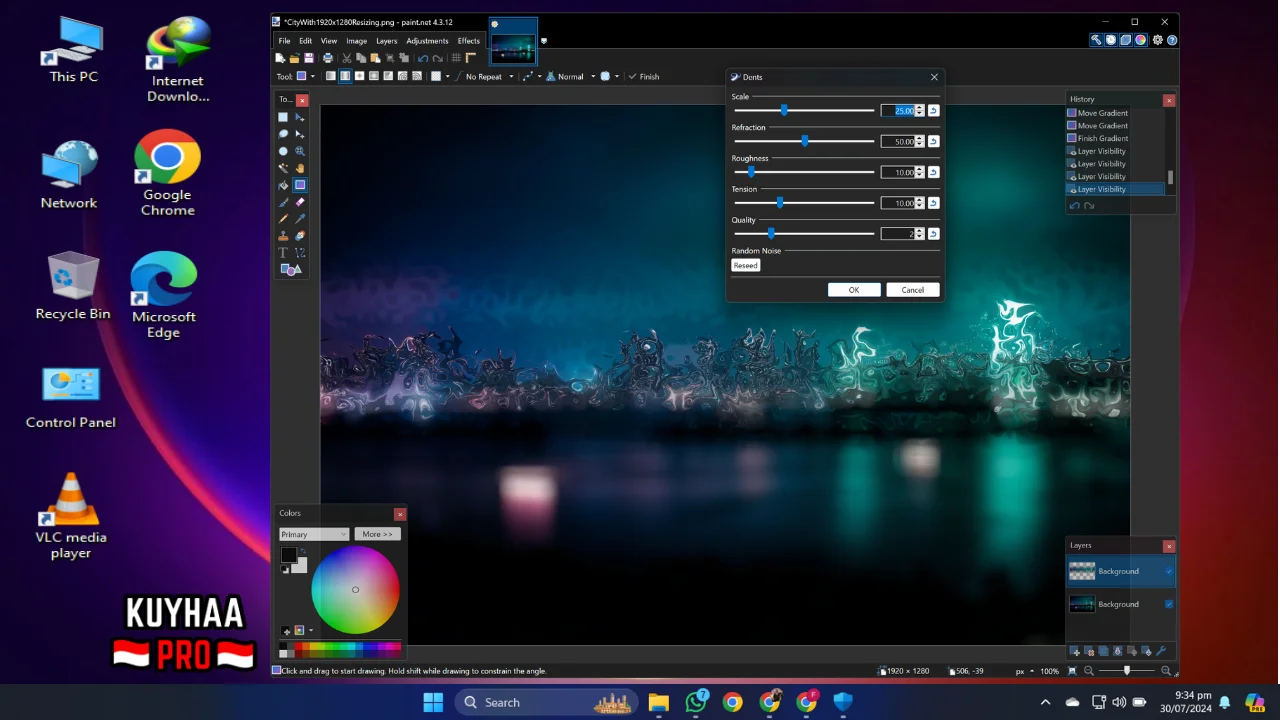Open the image list dropdown arrow

coord(544,41)
